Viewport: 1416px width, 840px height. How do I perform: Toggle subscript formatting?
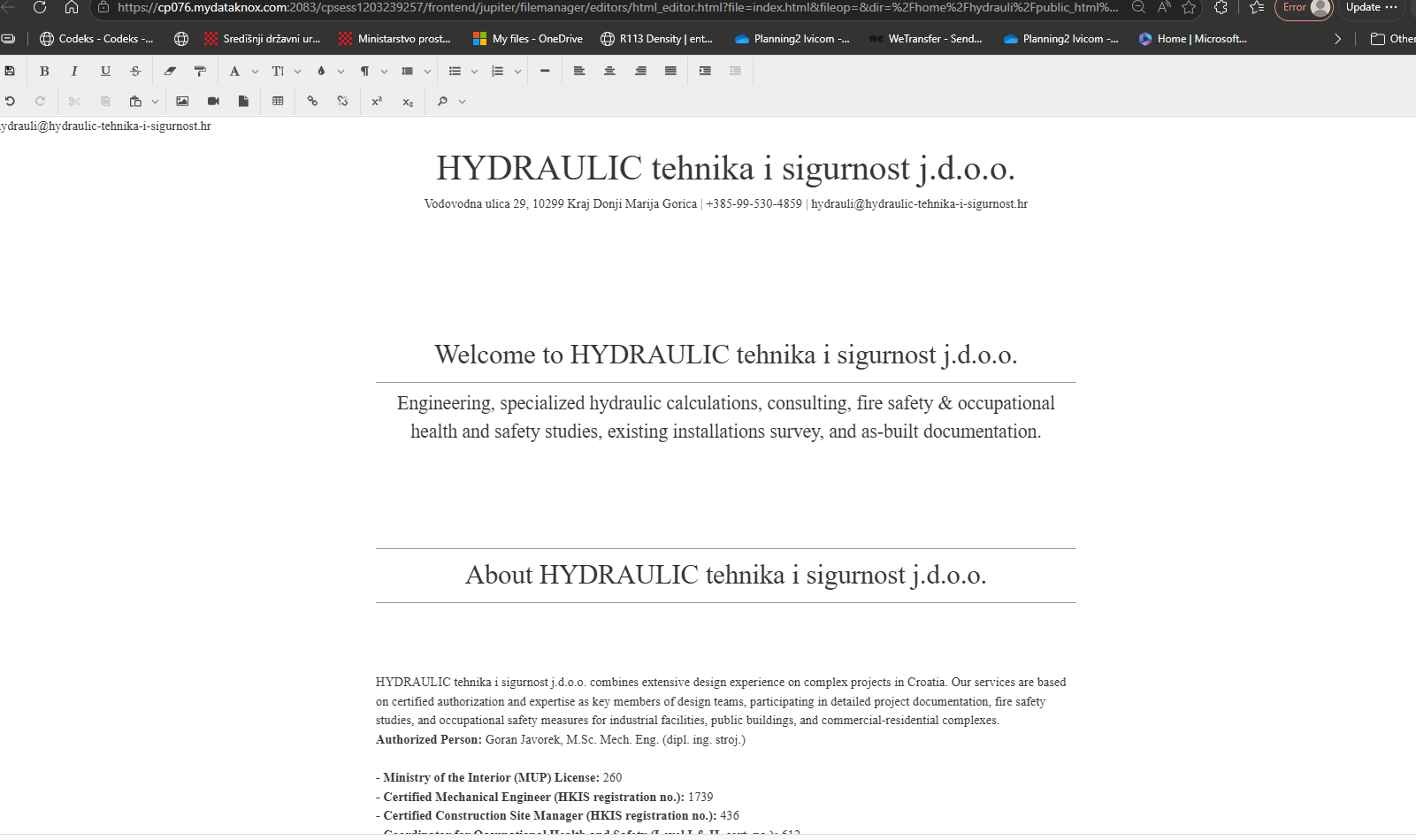[x=408, y=101]
